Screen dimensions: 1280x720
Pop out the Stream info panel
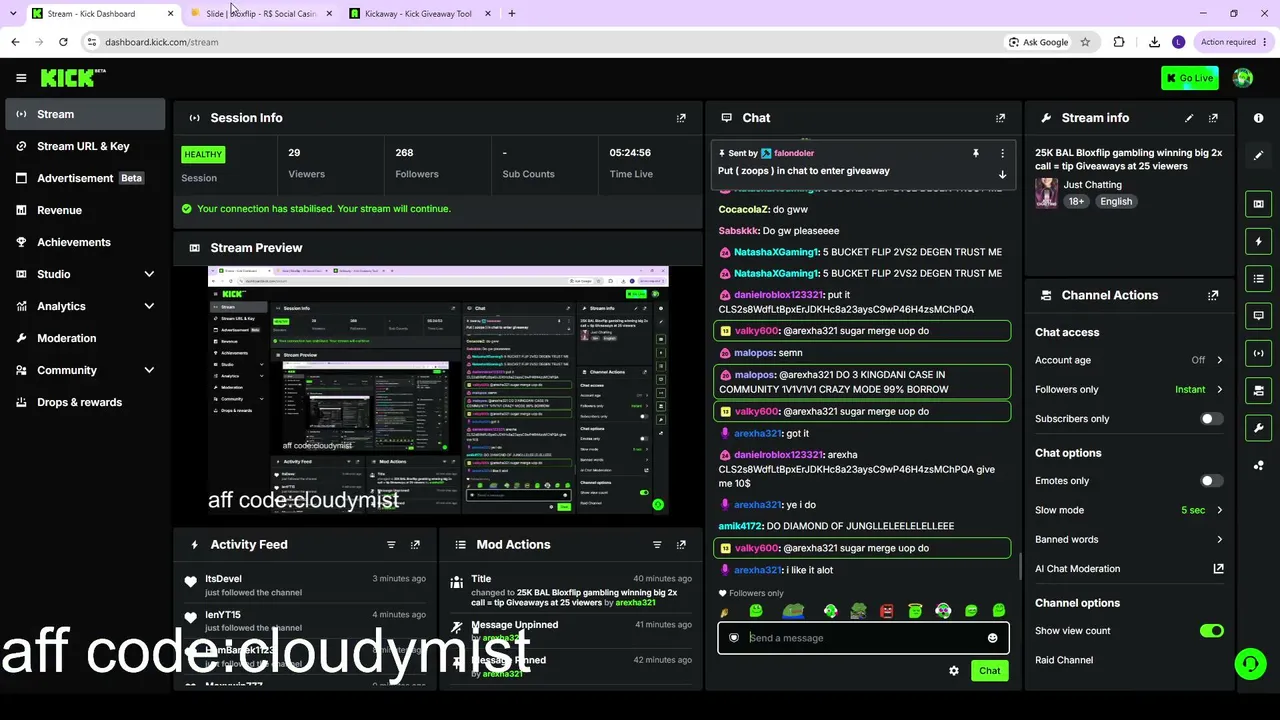[x=1213, y=118]
